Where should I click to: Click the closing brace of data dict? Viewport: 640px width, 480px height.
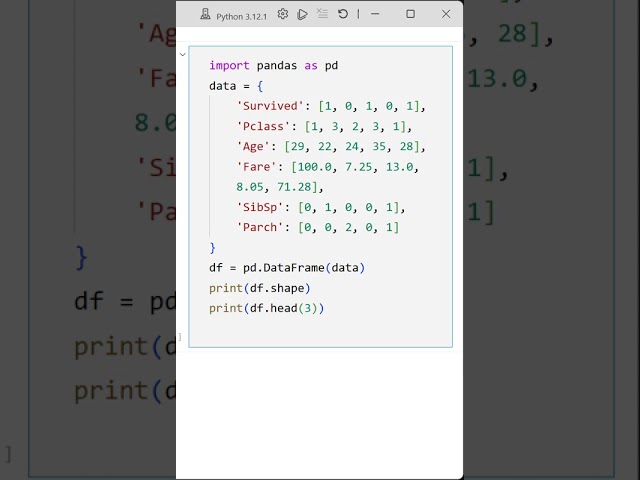(212, 248)
